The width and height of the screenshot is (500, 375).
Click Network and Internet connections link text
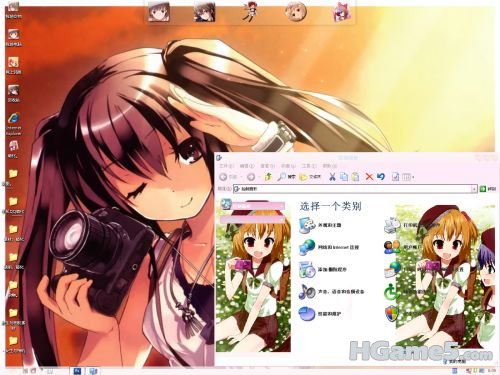point(338,247)
